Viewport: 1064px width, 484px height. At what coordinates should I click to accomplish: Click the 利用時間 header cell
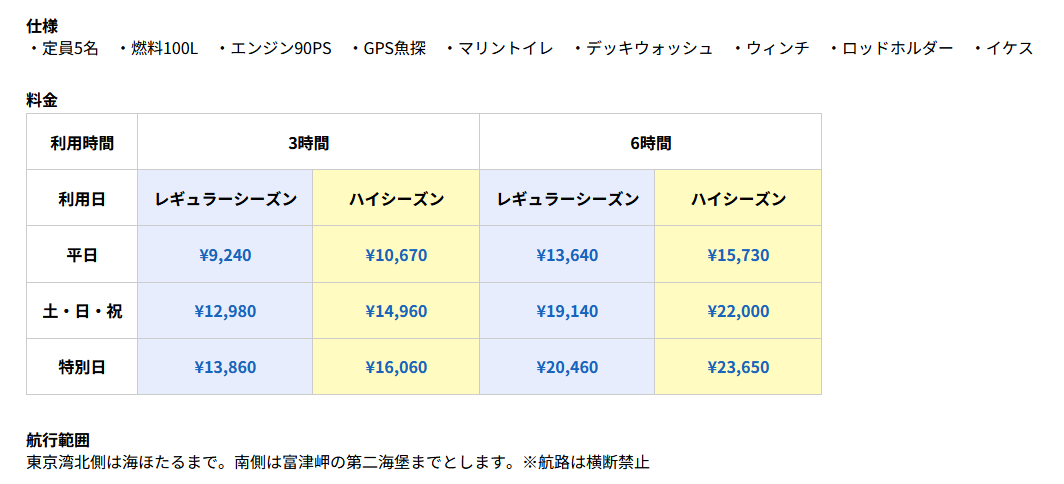pyautogui.click(x=82, y=142)
